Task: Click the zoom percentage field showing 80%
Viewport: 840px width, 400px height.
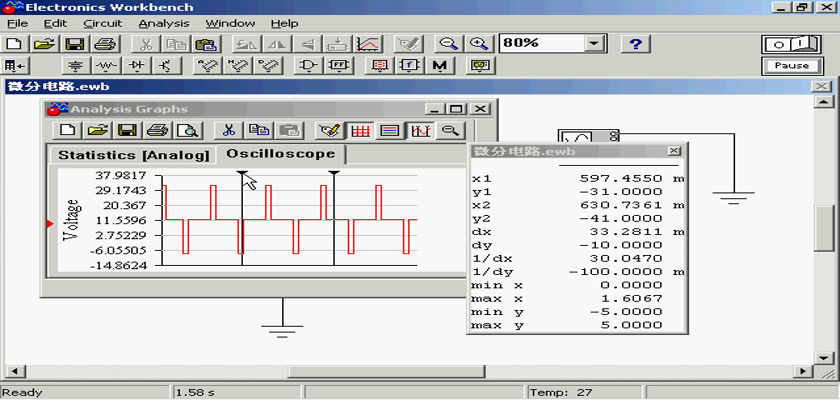Action: pyautogui.click(x=542, y=43)
